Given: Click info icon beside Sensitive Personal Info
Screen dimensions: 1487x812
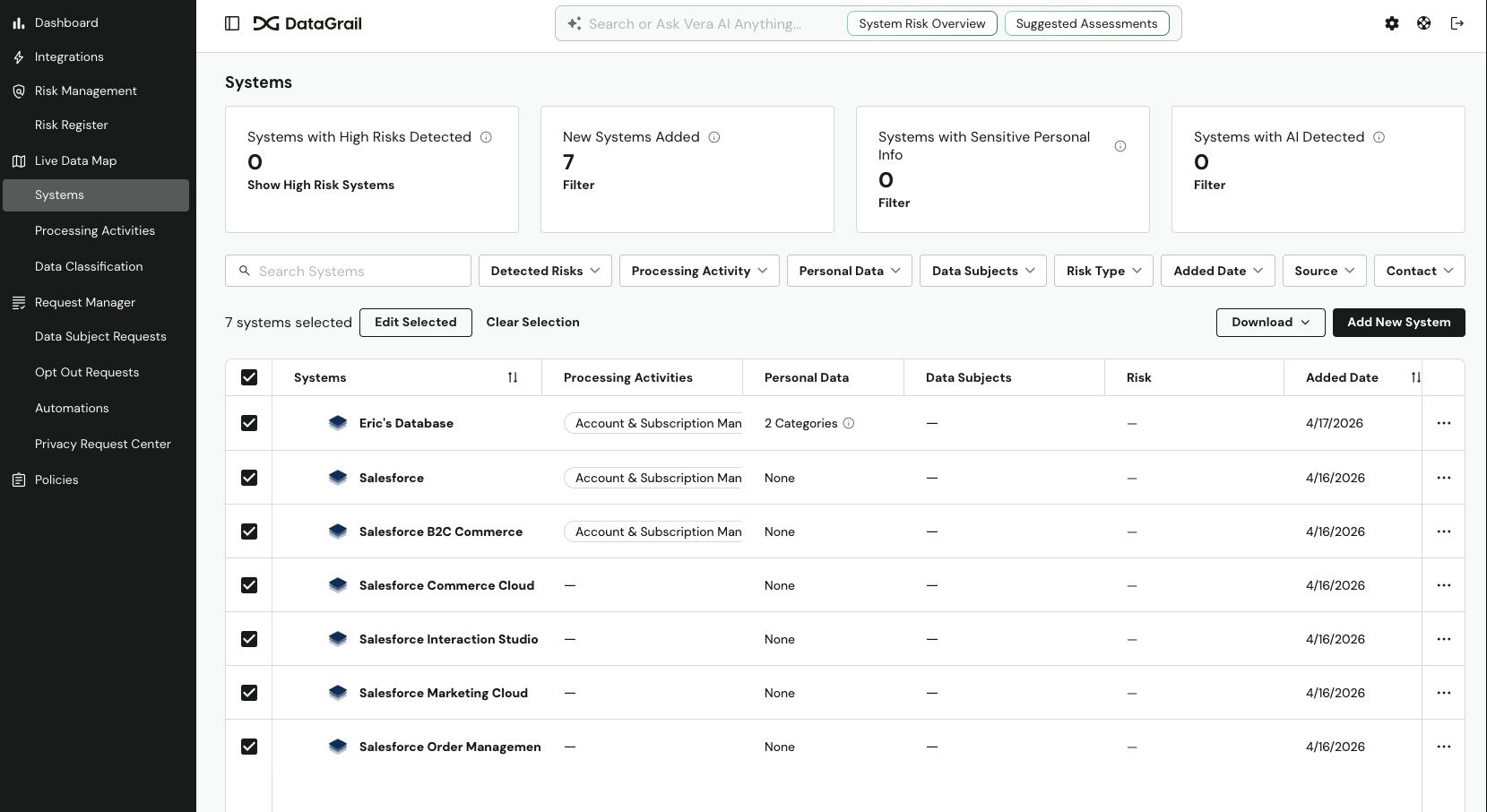Looking at the screenshot, I should [1120, 146].
